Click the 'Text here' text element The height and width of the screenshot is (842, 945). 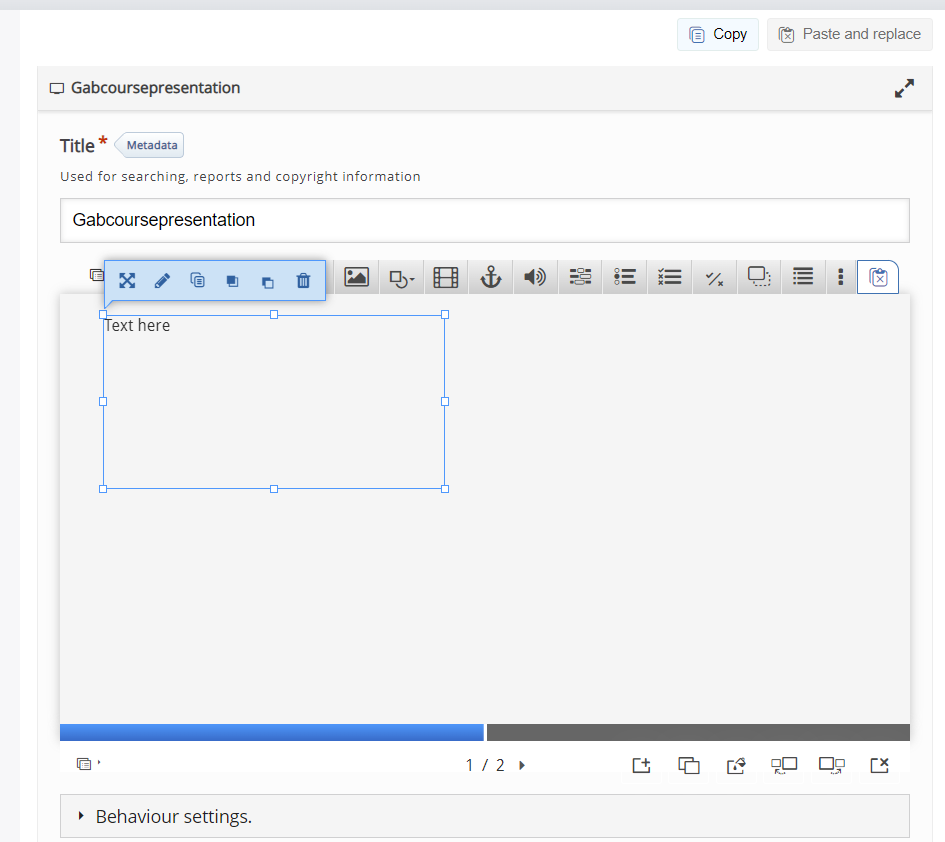coord(137,325)
